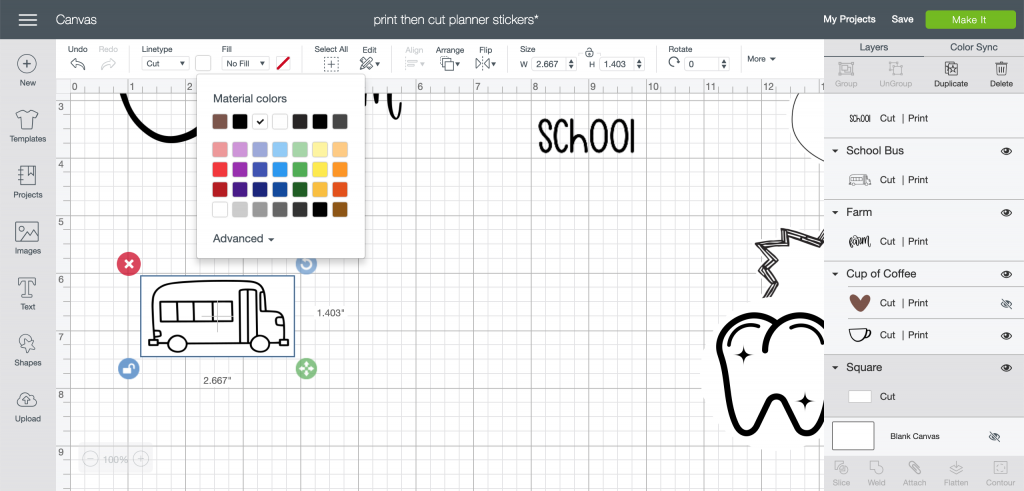This screenshot has width=1024, height=491.
Task: Pick the brown material color swatch
Action: pyautogui.click(x=220, y=121)
